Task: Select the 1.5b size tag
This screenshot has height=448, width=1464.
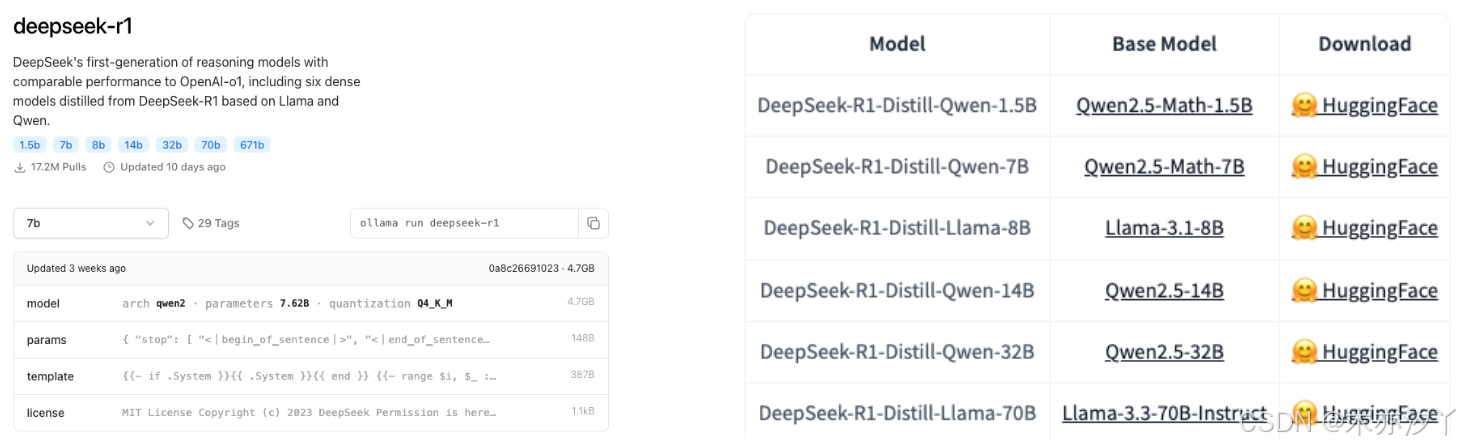Action: pyautogui.click(x=29, y=145)
